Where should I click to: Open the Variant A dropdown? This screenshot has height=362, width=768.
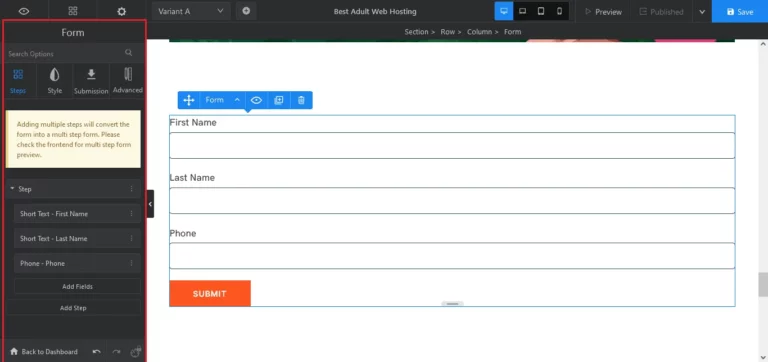click(x=192, y=11)
